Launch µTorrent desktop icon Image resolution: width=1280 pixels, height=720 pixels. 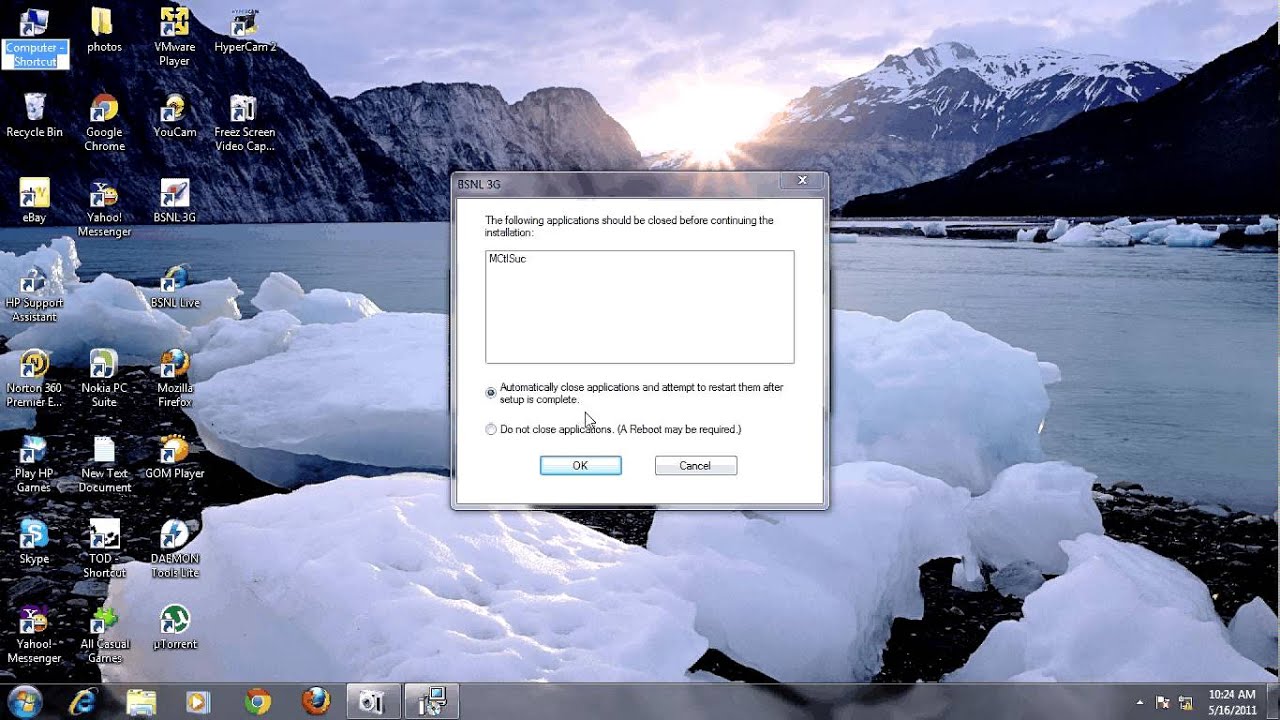click(174, 627)
